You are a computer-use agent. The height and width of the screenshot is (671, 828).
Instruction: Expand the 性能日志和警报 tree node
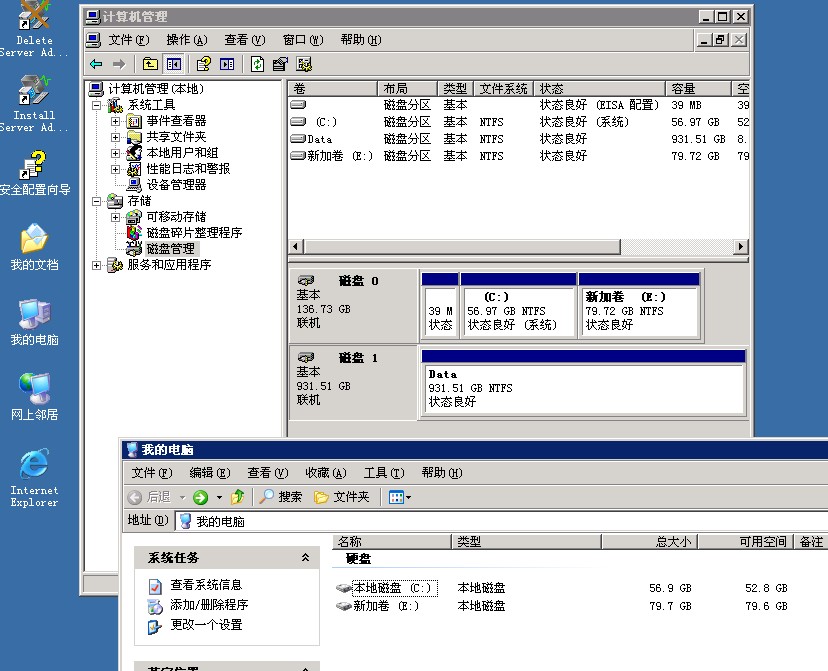click(116, 169)
